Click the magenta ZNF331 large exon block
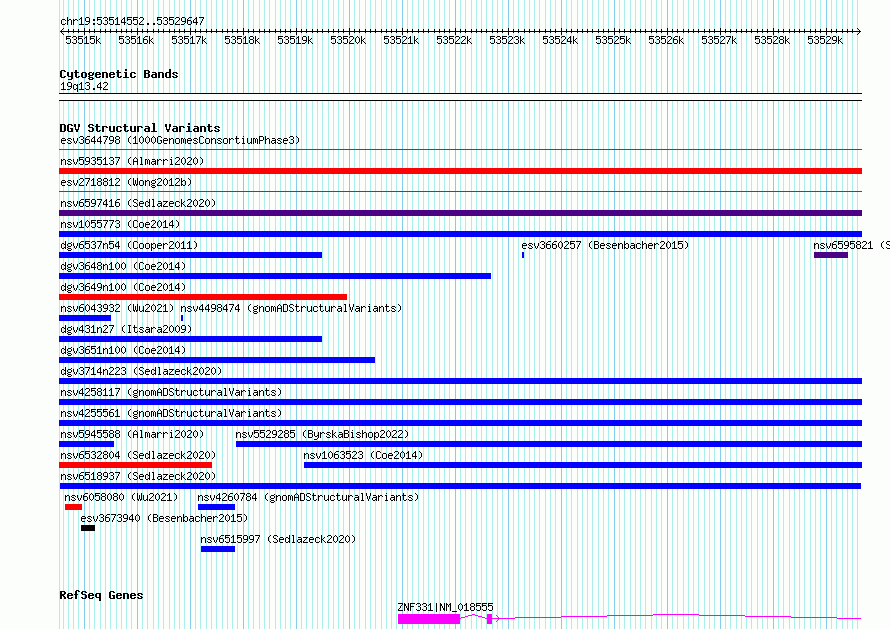Viewport: 890px width, 629px height. tap(429, 619)
